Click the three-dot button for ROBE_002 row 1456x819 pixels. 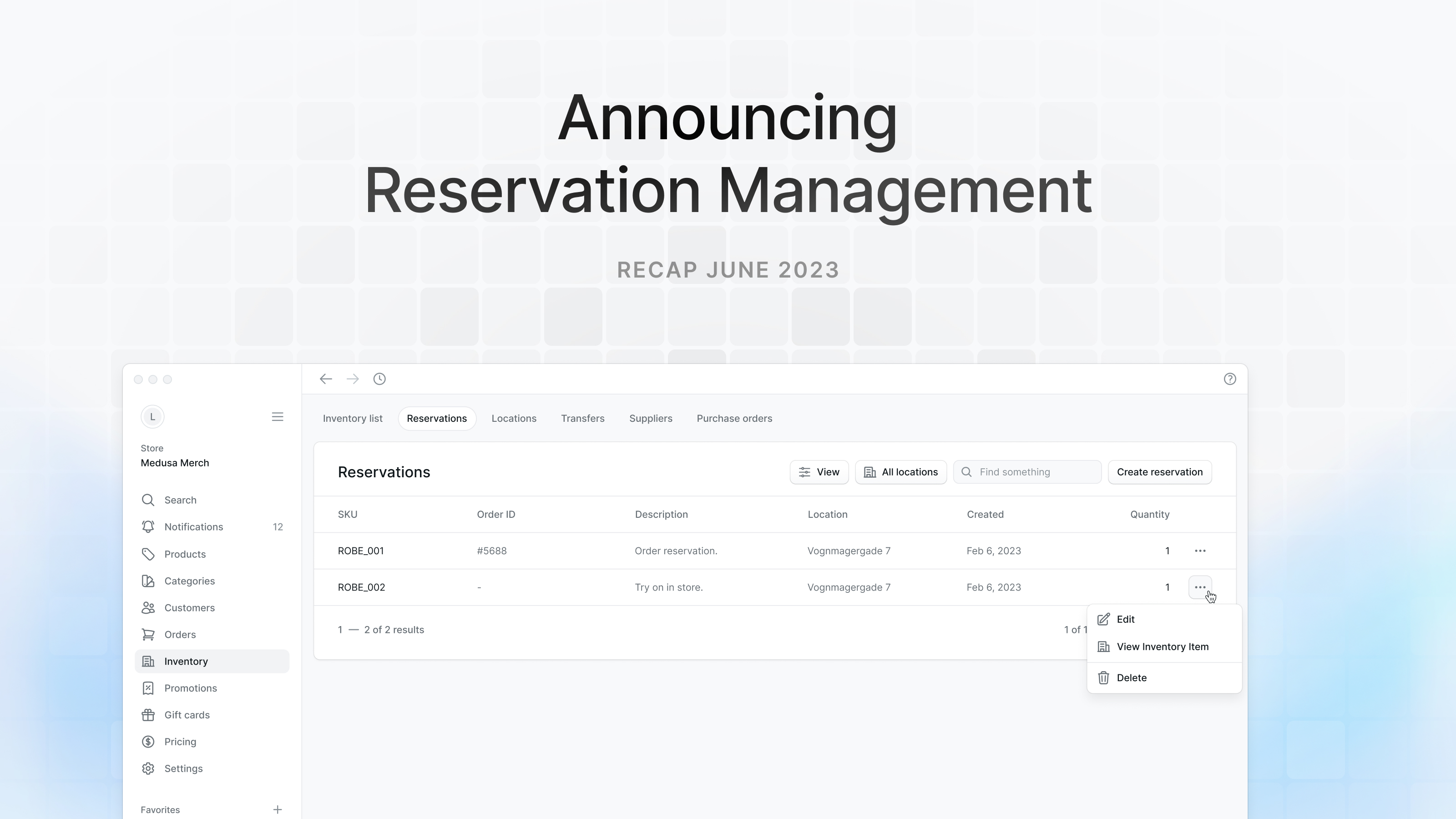point(1200,587)
